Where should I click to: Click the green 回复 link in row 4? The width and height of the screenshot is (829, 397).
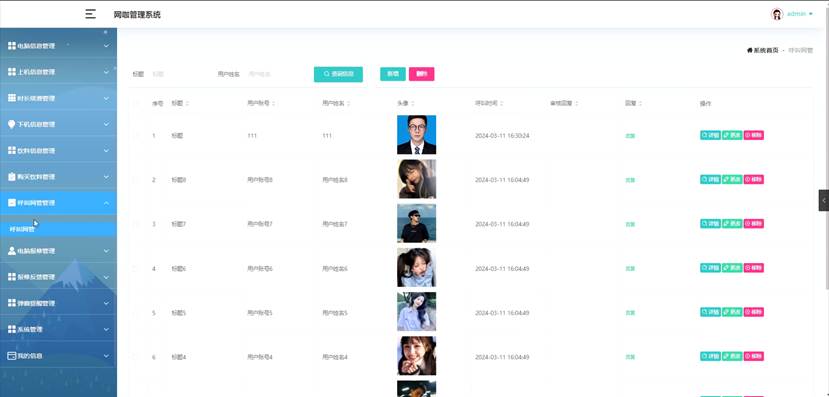coord(630,269)
